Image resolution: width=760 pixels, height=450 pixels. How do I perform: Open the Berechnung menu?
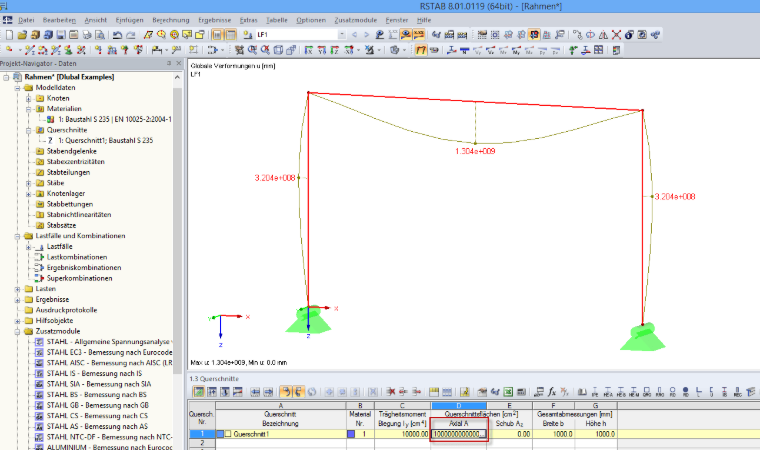[x=171, y=20]
